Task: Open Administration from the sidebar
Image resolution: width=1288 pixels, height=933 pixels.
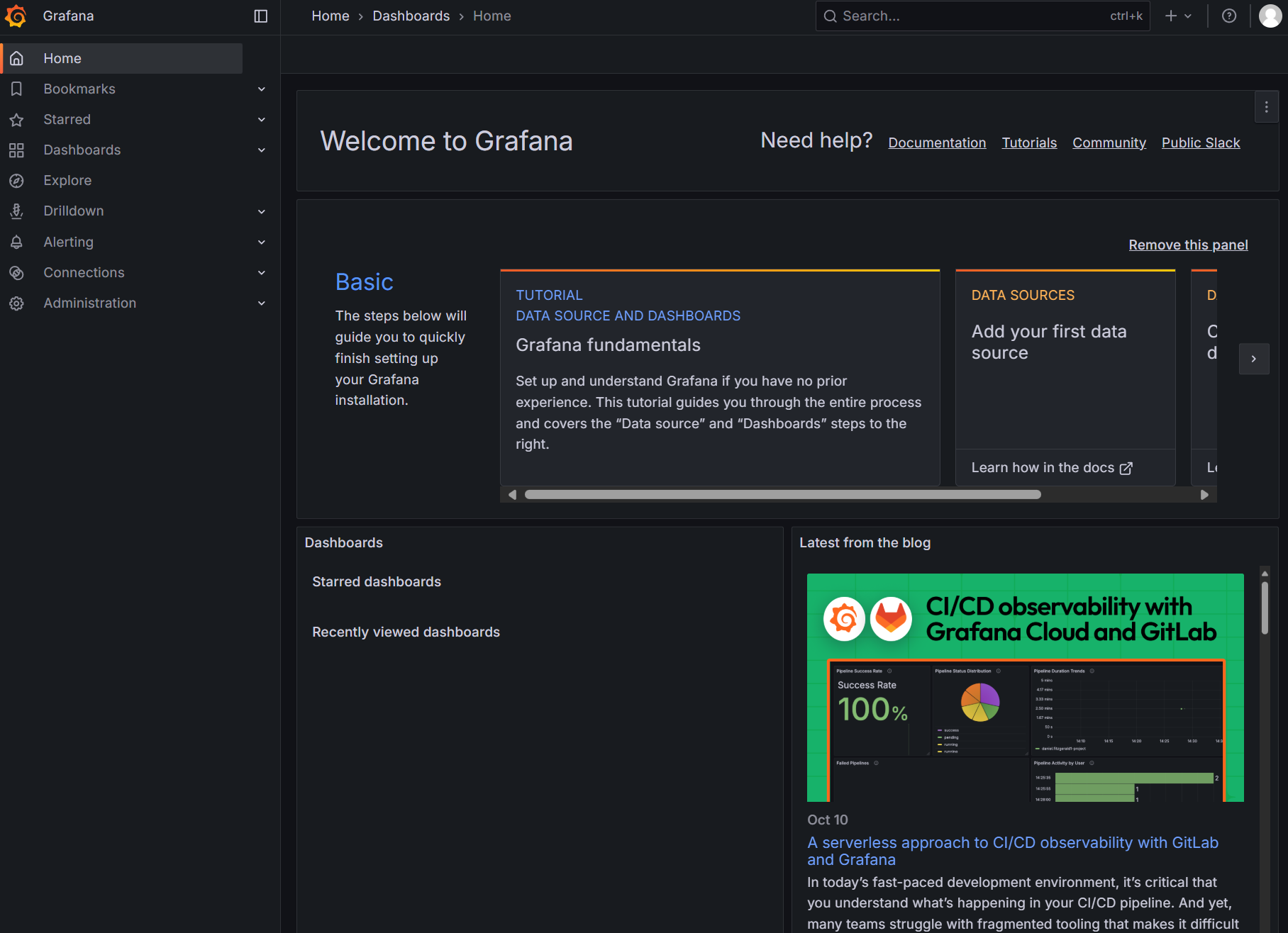Action: (x=89, y=303)
